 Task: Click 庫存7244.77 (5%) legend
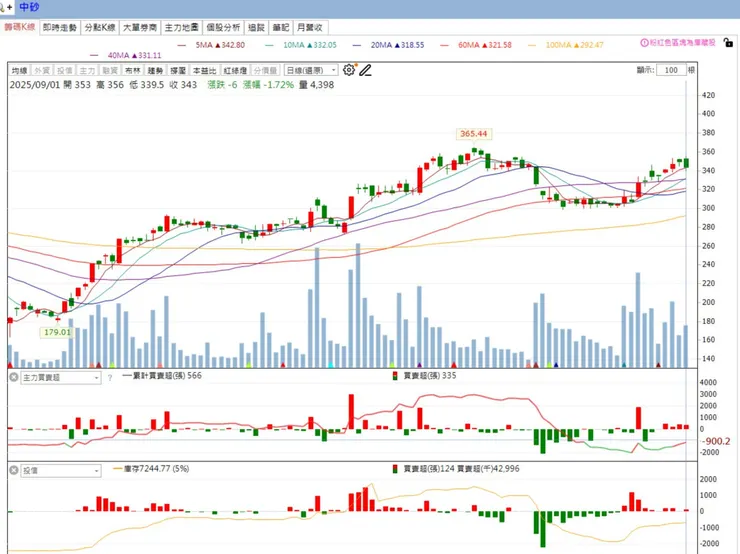coord(151,469)
